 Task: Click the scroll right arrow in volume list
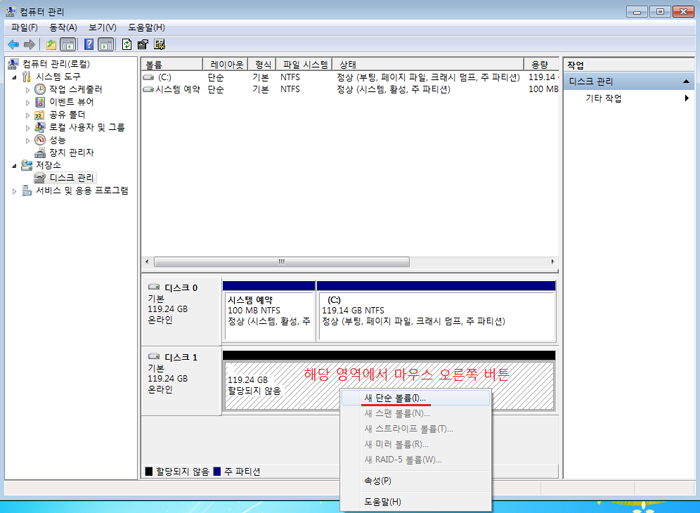coord(552,262)
